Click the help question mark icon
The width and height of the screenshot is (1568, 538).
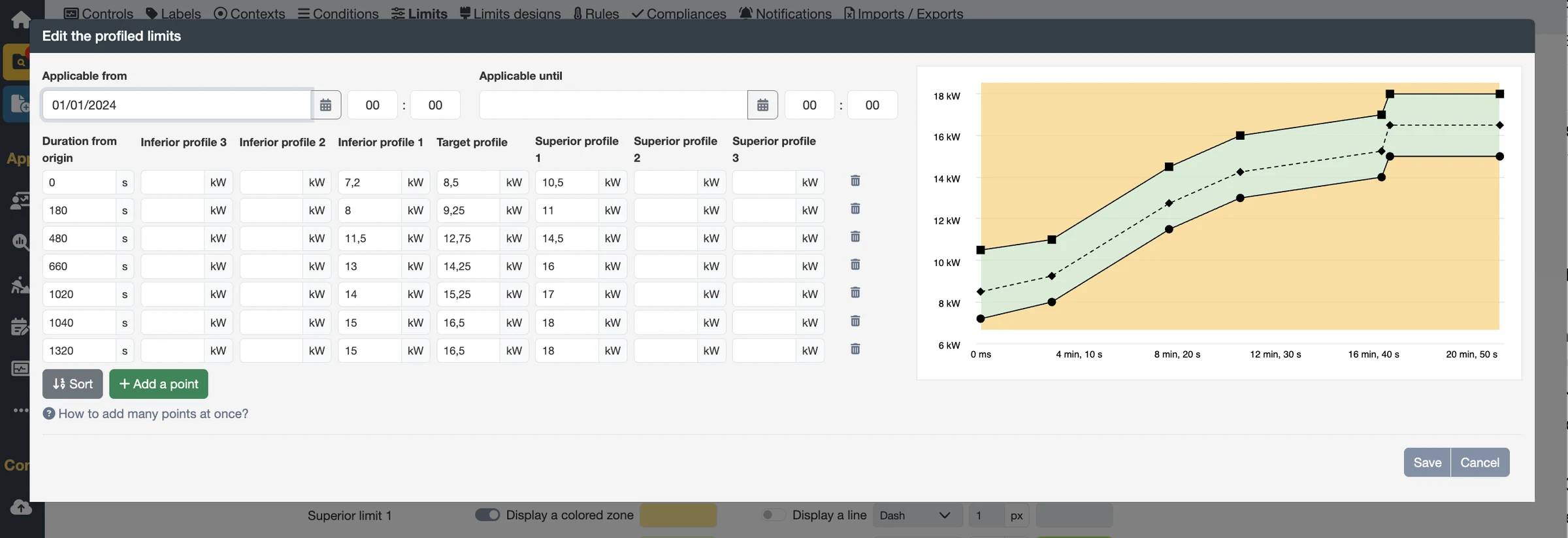[49, 414]
